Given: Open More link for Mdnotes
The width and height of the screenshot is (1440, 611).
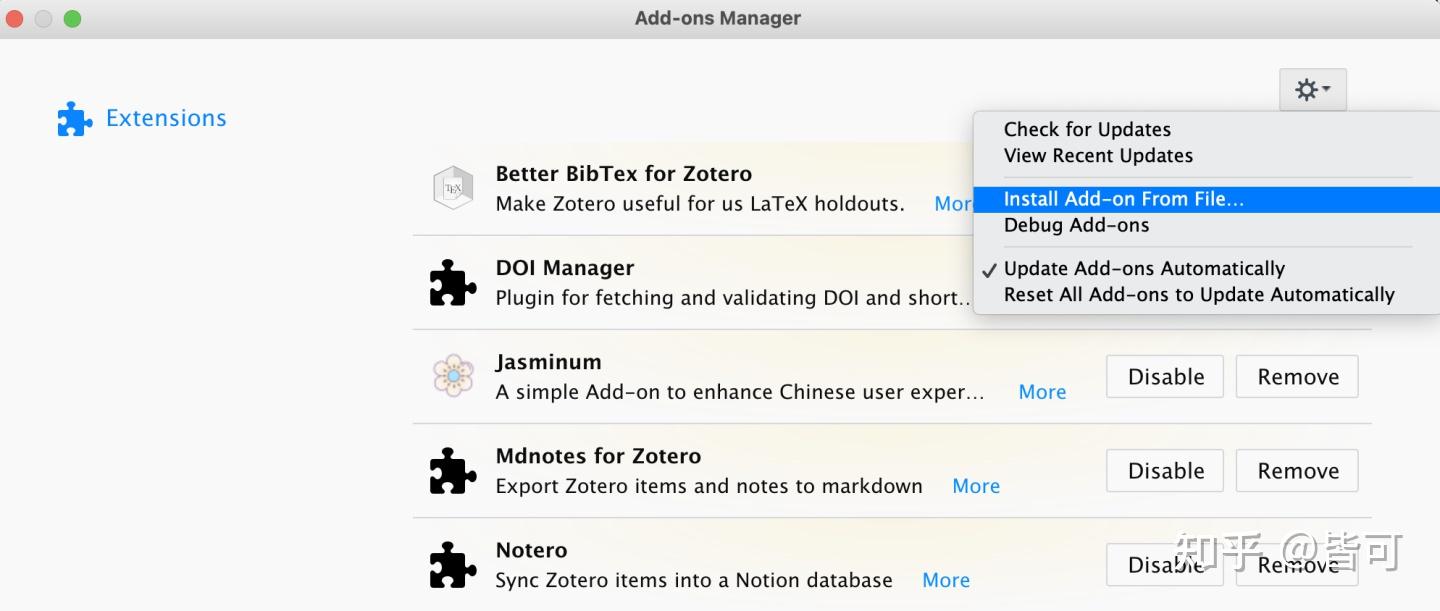Looking at the screenshot, I should click(976, 486).
